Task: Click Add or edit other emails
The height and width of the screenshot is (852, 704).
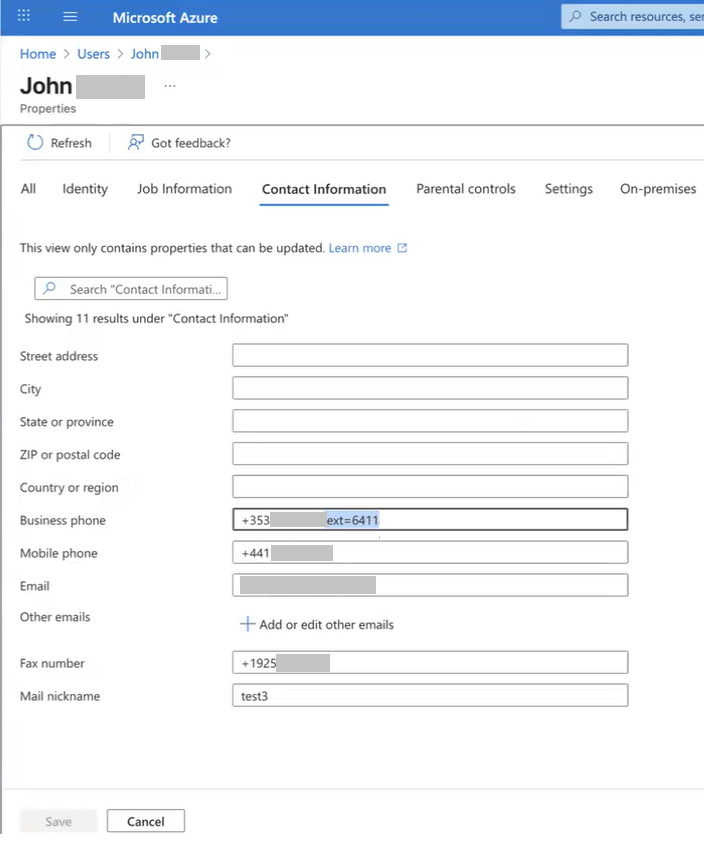Action: 317,624
